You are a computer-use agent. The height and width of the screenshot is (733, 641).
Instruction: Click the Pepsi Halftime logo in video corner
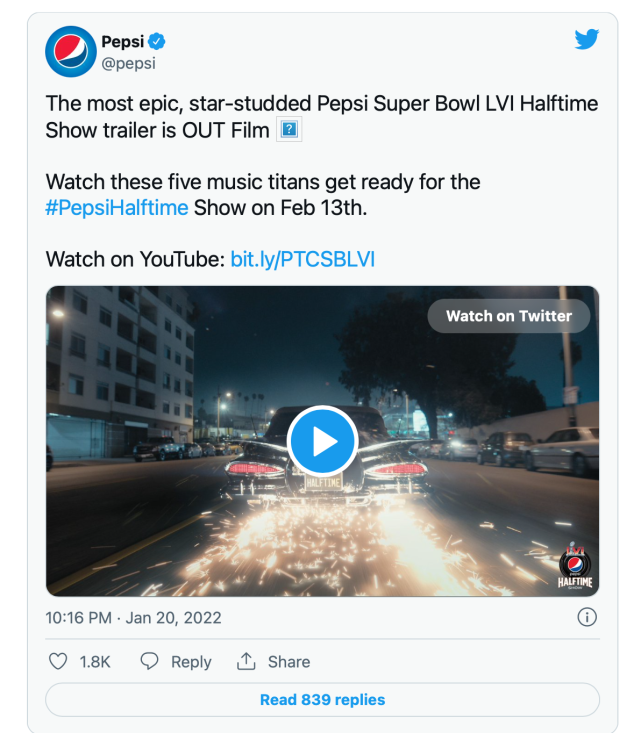(x=575, y=572)
